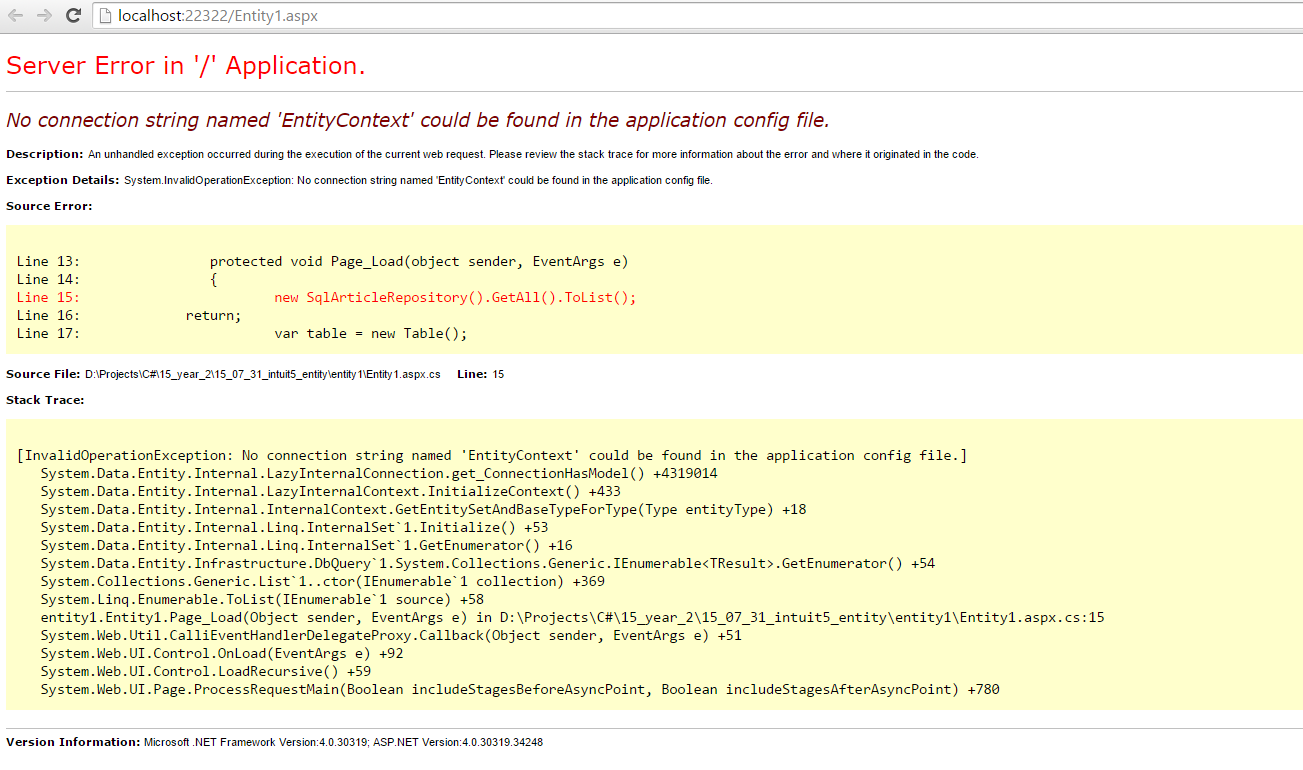The image size is (1303, 770).
Task: Click the System.Linq.Enumerable.ToList +58 line
Action: 262,600
